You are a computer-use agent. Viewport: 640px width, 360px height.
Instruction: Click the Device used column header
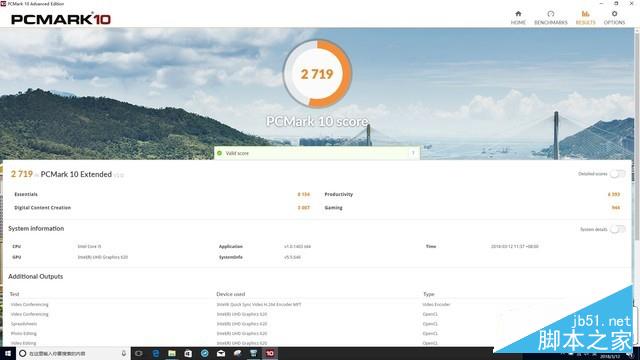click(x=231, y=294)
